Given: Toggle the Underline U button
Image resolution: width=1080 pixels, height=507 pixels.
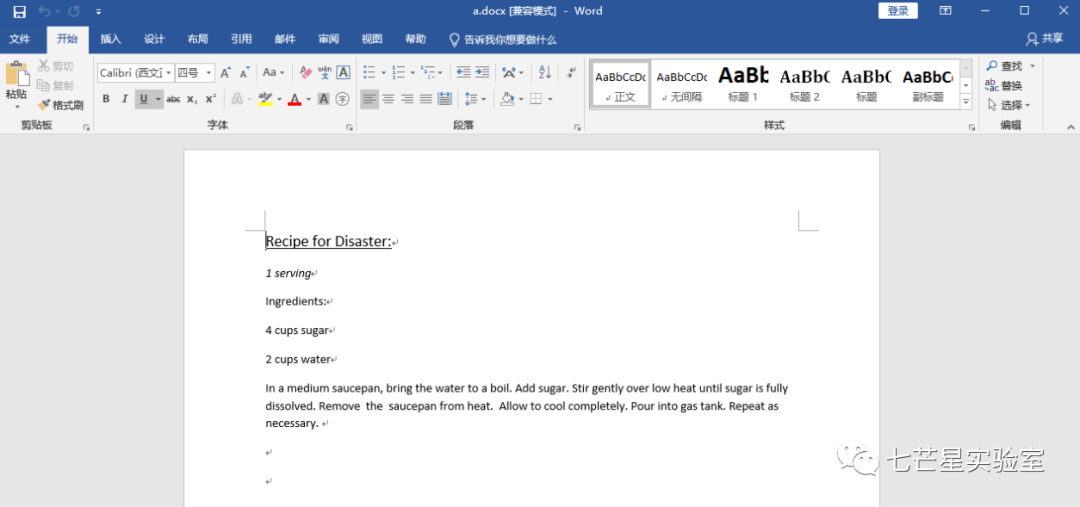Looking at the screenshot, I should pyautogui.click(x=143, y=99).
